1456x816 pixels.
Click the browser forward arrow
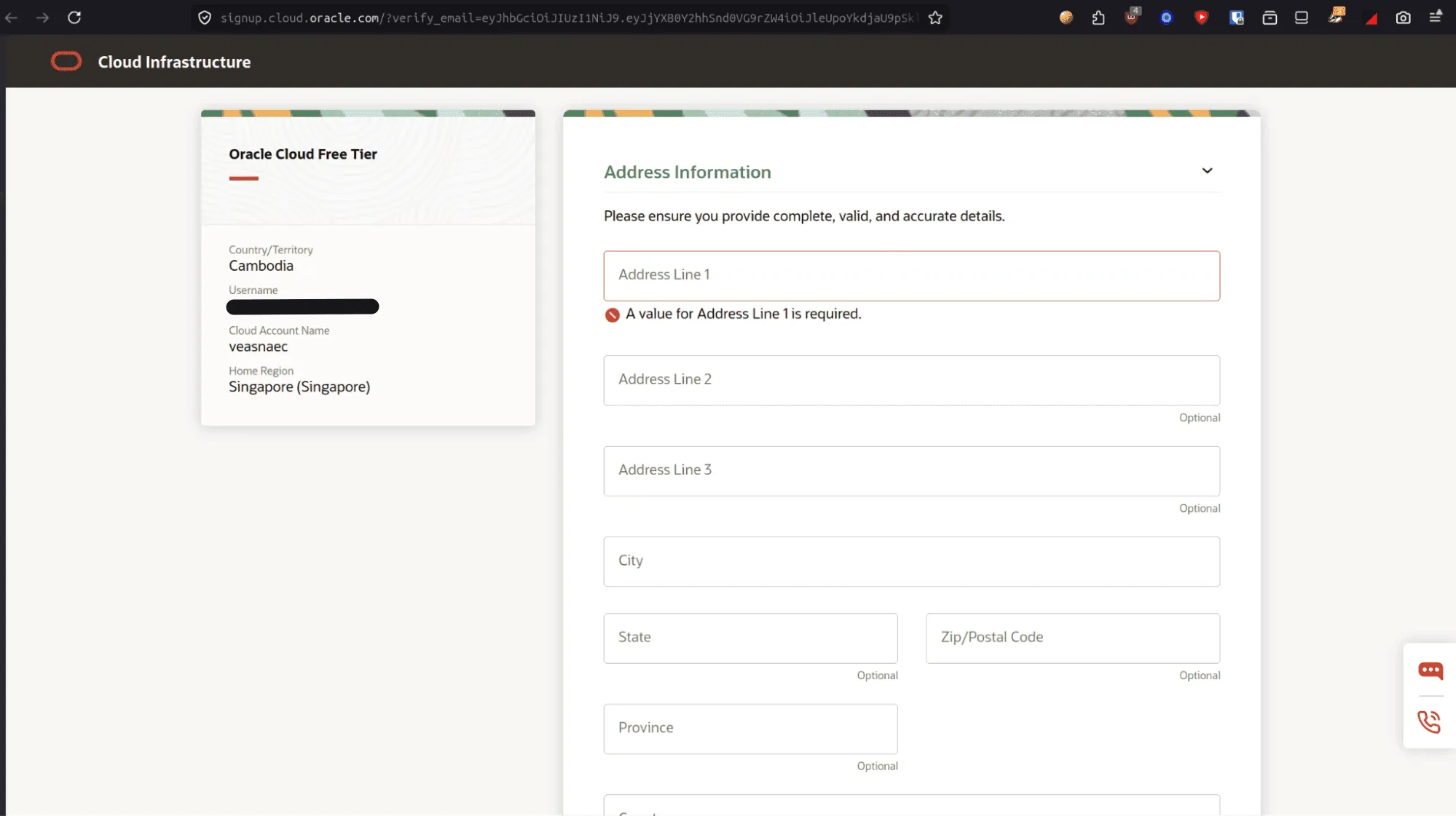point(42,17)
